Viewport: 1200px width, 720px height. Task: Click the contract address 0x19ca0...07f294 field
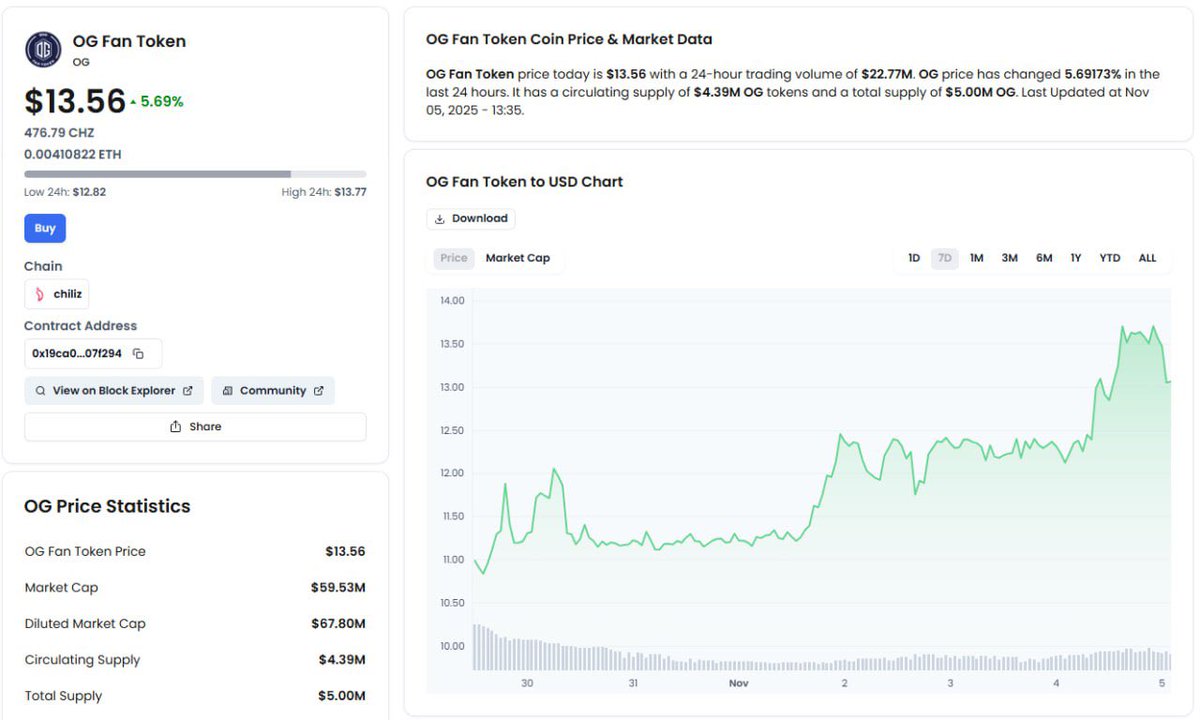tap(78, 354)
